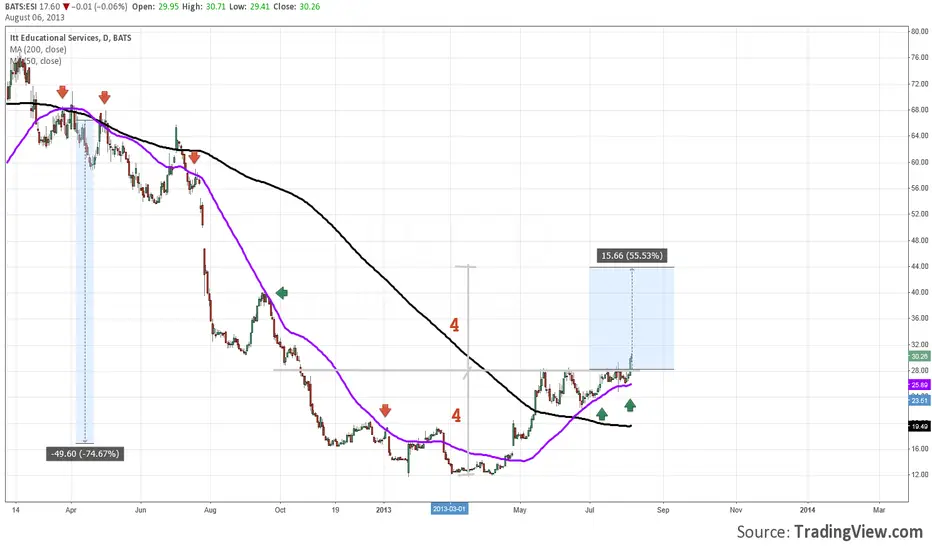Image resolution: width=932 pixels, height=550 pixels.
Task: Click the green 30.26 last price tag
Action: [919, 356]
